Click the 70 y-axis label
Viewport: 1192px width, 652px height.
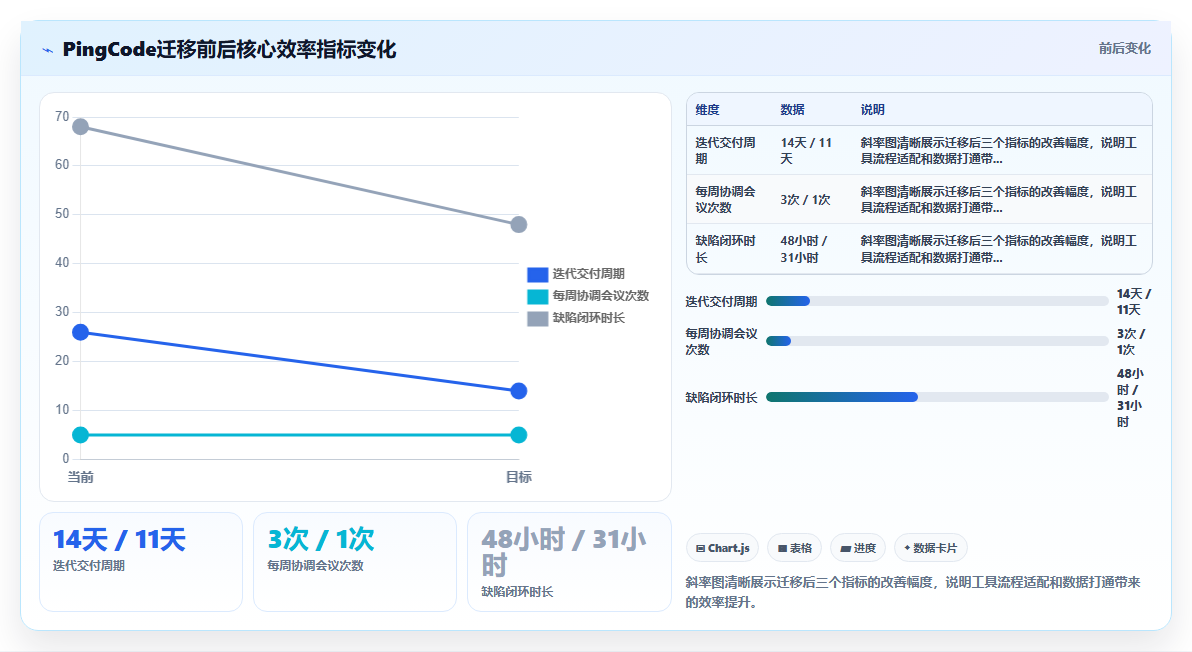[62, 117]
